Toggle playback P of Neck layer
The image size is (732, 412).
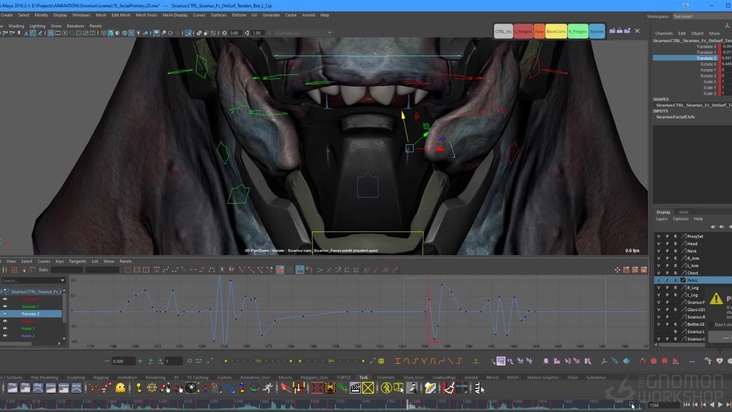(x=667, y=251)
